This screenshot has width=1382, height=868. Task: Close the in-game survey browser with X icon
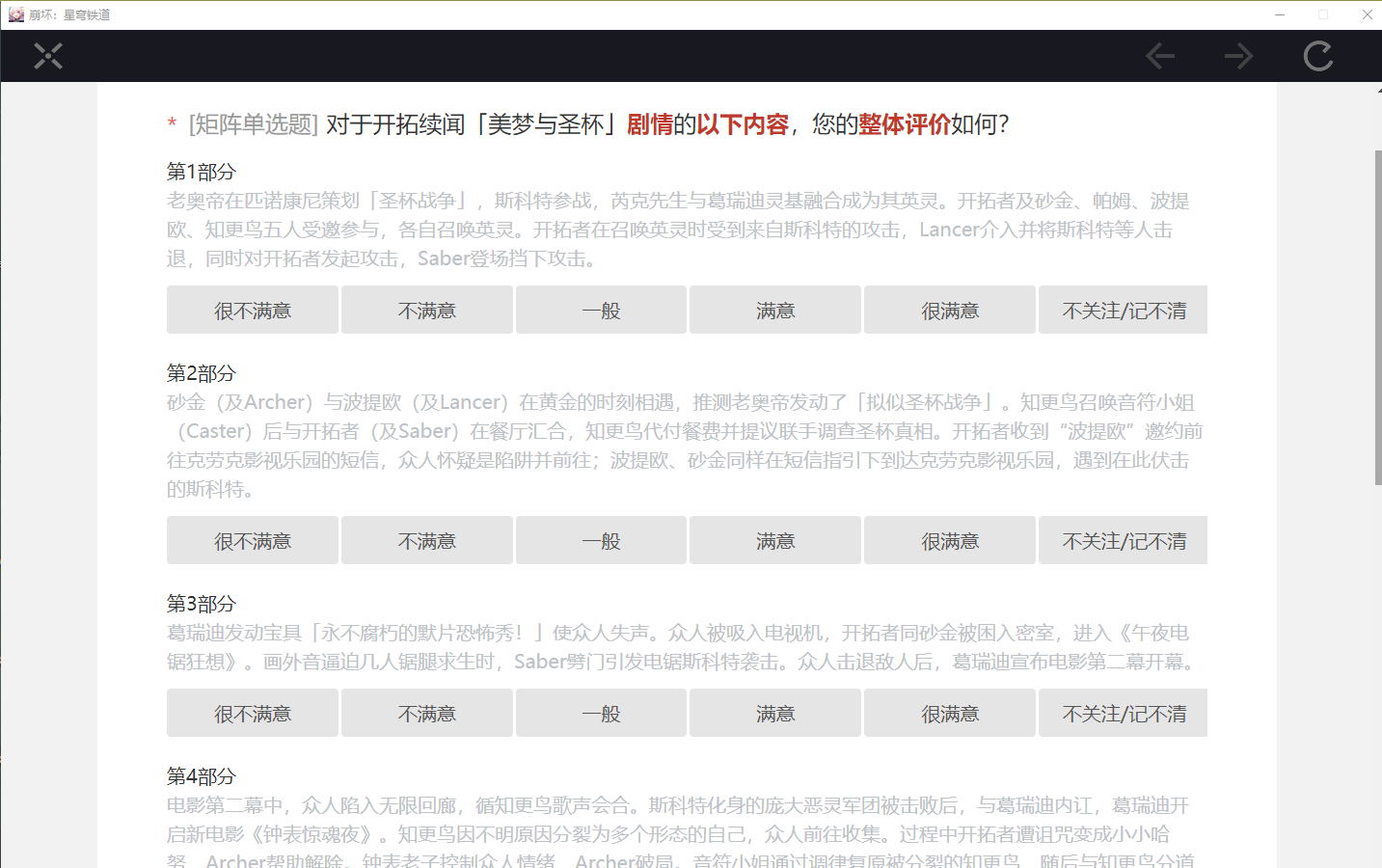pos(48,57)
